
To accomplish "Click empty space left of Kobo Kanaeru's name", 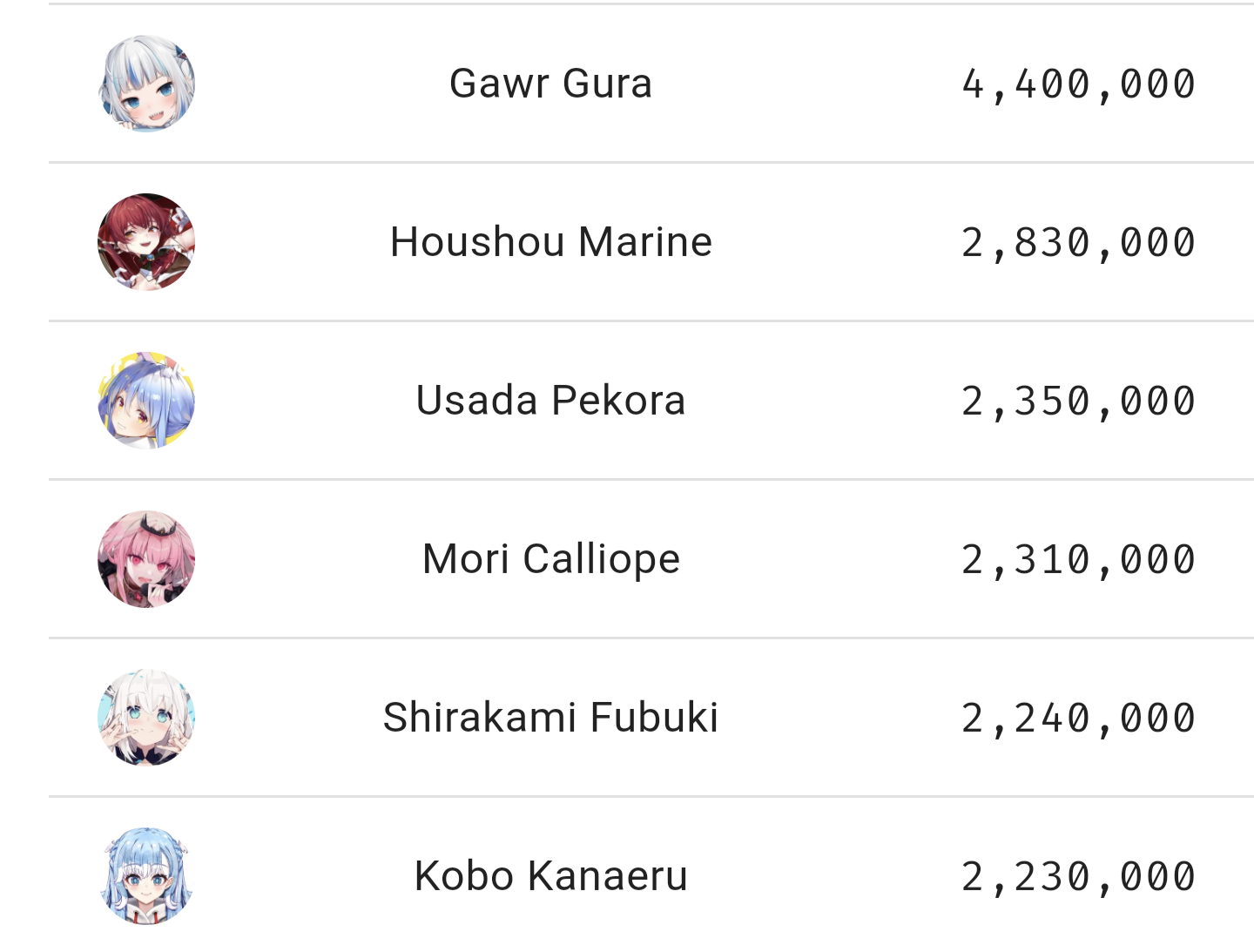I will [x=305, y=876].
